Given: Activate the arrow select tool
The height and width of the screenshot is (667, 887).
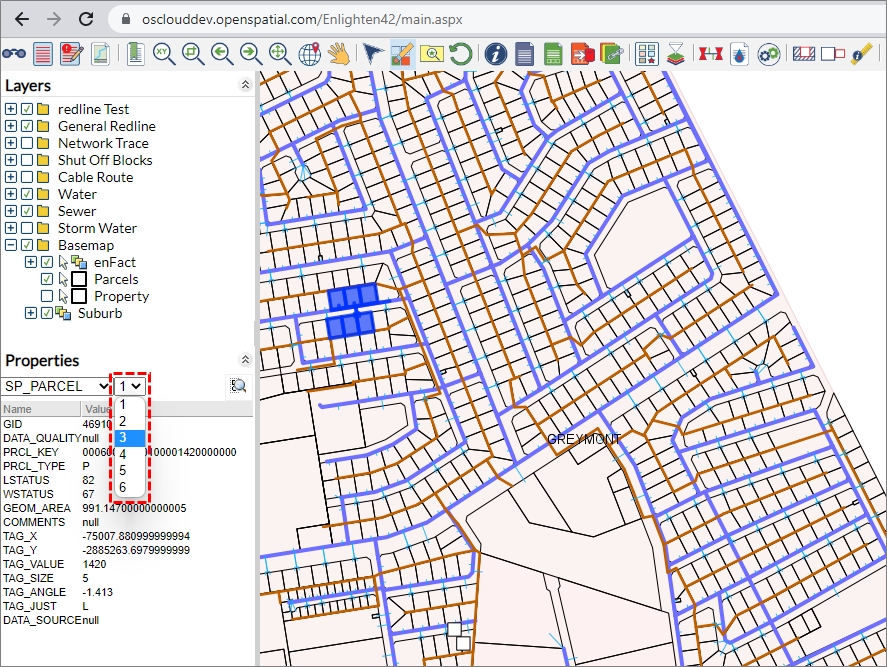Looking at the screenshot, I should [x=373, y=54].
